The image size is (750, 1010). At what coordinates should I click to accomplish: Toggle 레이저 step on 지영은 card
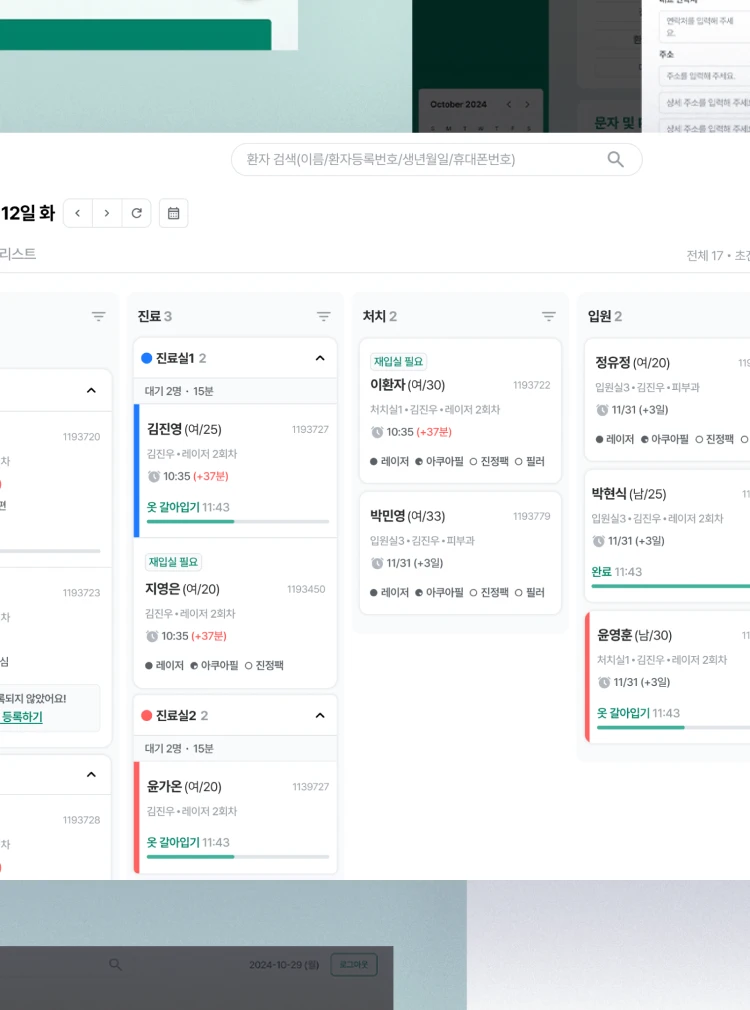coord(164,665)
